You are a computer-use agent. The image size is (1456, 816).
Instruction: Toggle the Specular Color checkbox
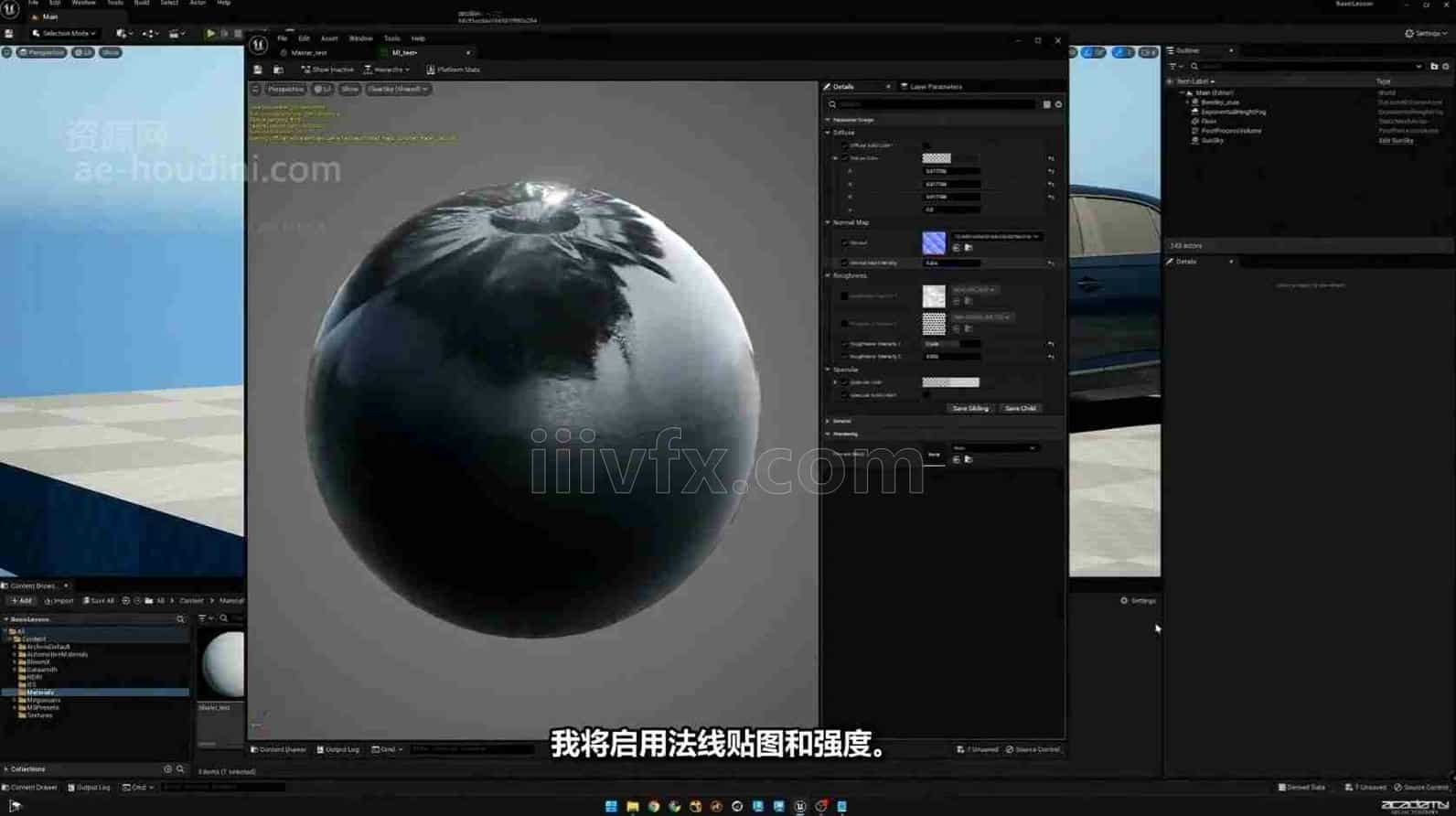coord(844,382)
